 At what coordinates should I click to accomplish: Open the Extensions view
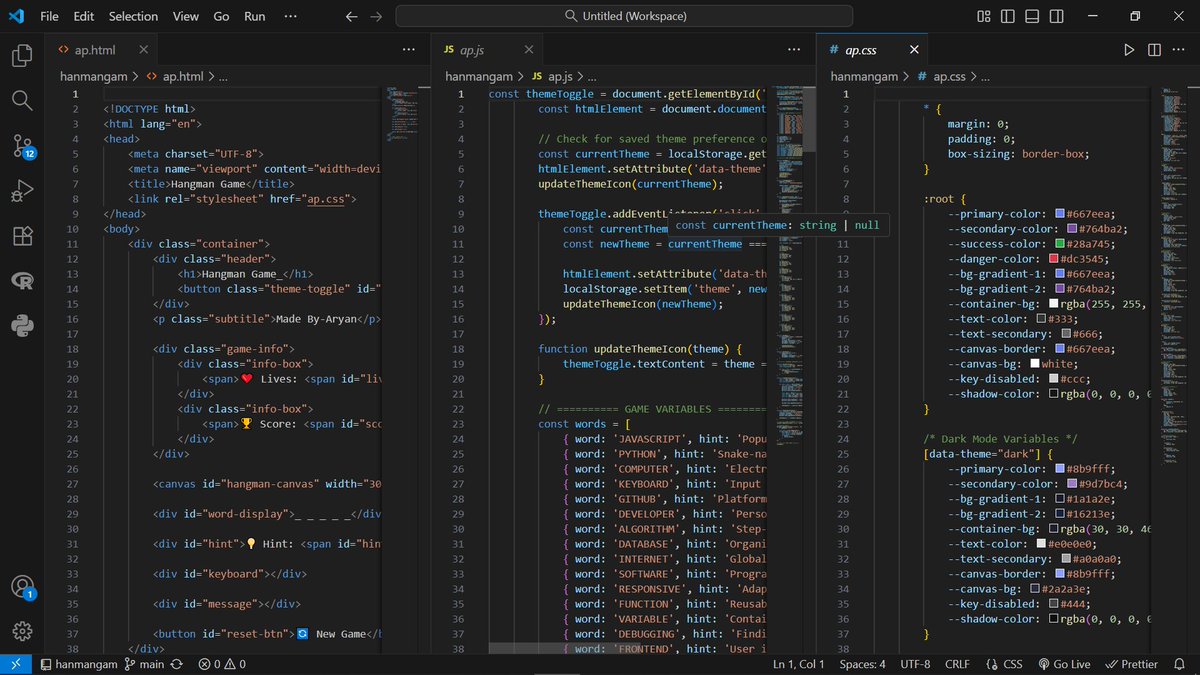(22, 236)
